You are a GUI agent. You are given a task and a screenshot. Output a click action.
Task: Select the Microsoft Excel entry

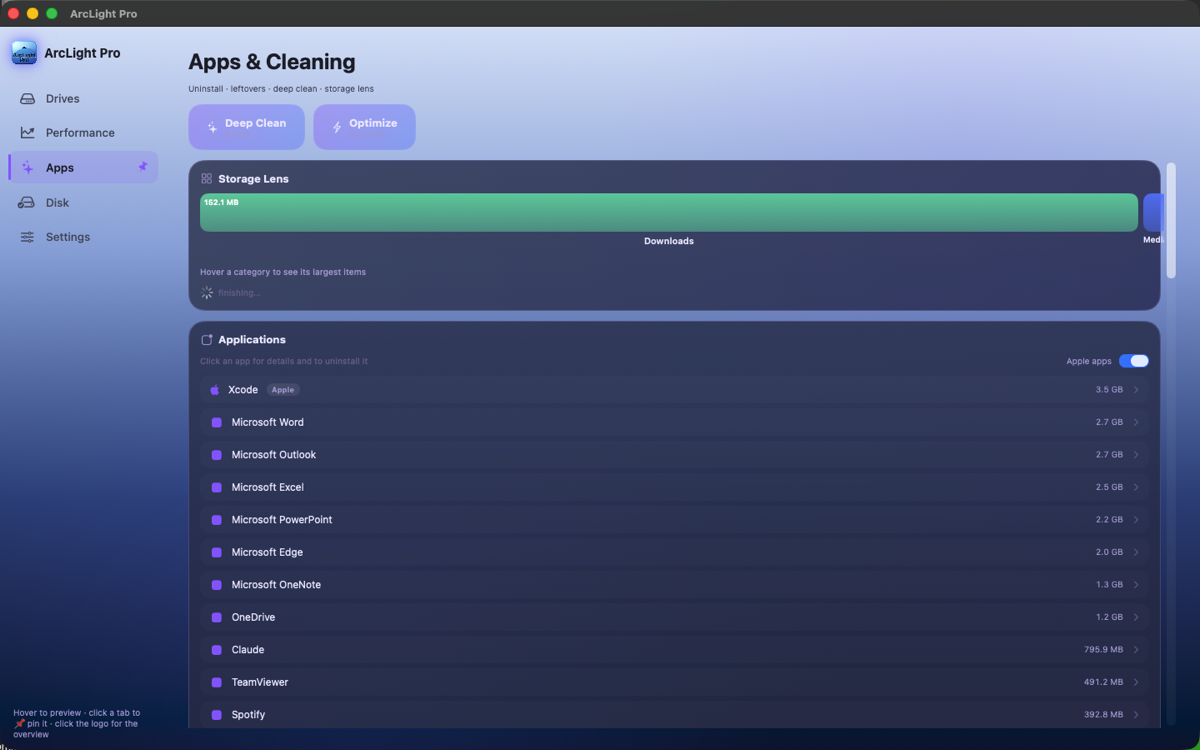point(674,487)
